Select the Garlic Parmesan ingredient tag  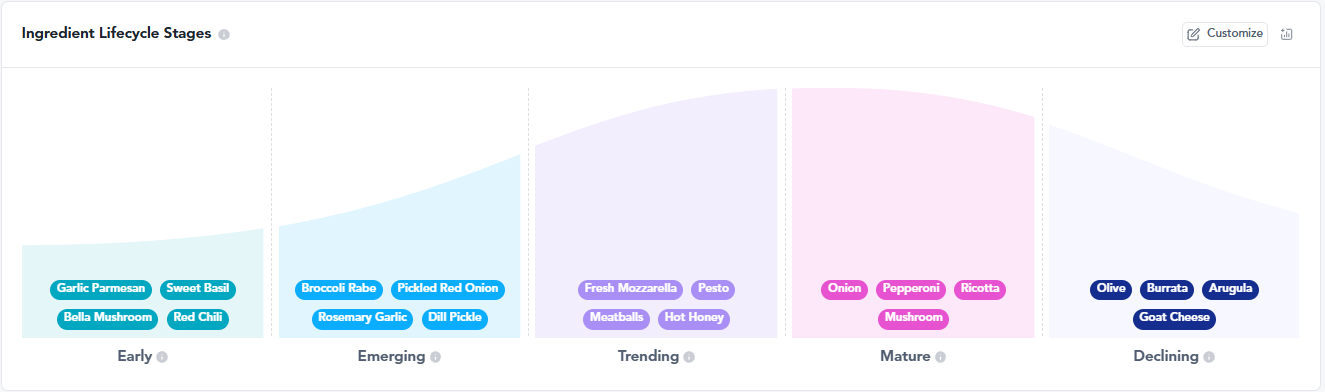[x=101, y=289]
